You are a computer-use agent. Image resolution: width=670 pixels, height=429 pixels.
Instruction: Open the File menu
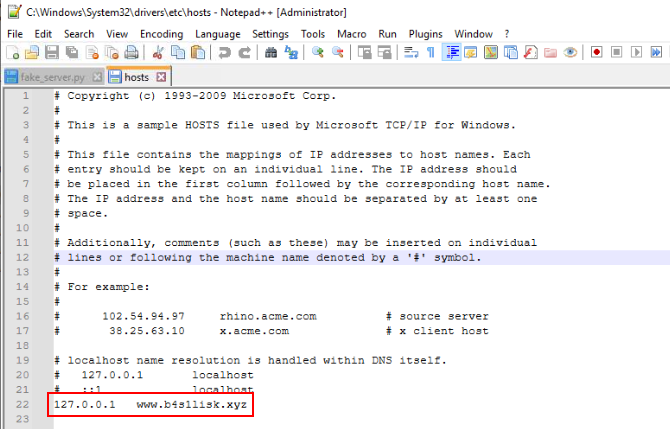coord(15,34)
